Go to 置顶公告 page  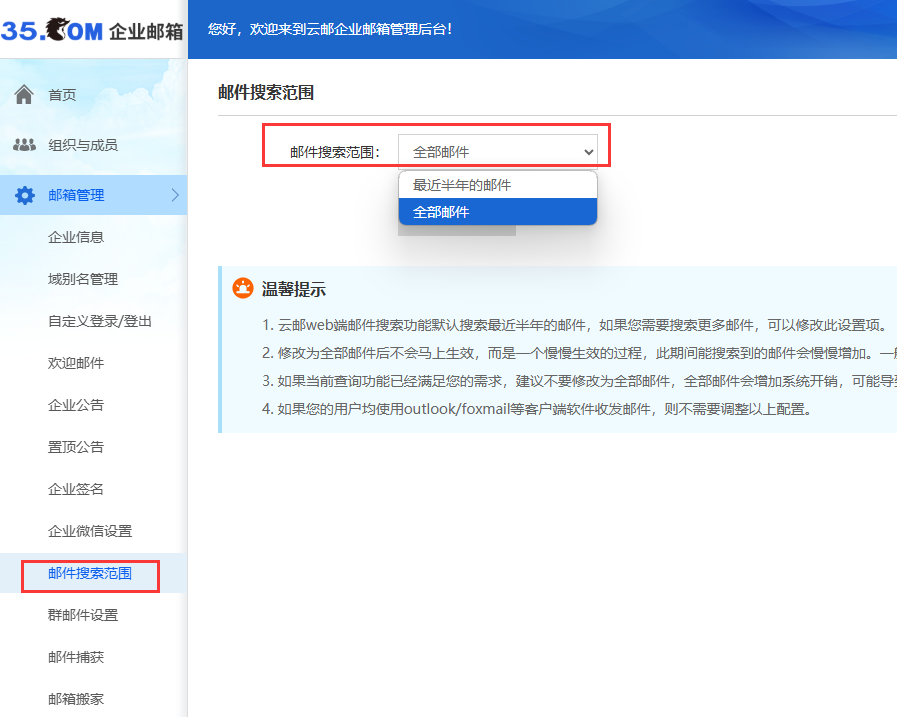[76, 447]
